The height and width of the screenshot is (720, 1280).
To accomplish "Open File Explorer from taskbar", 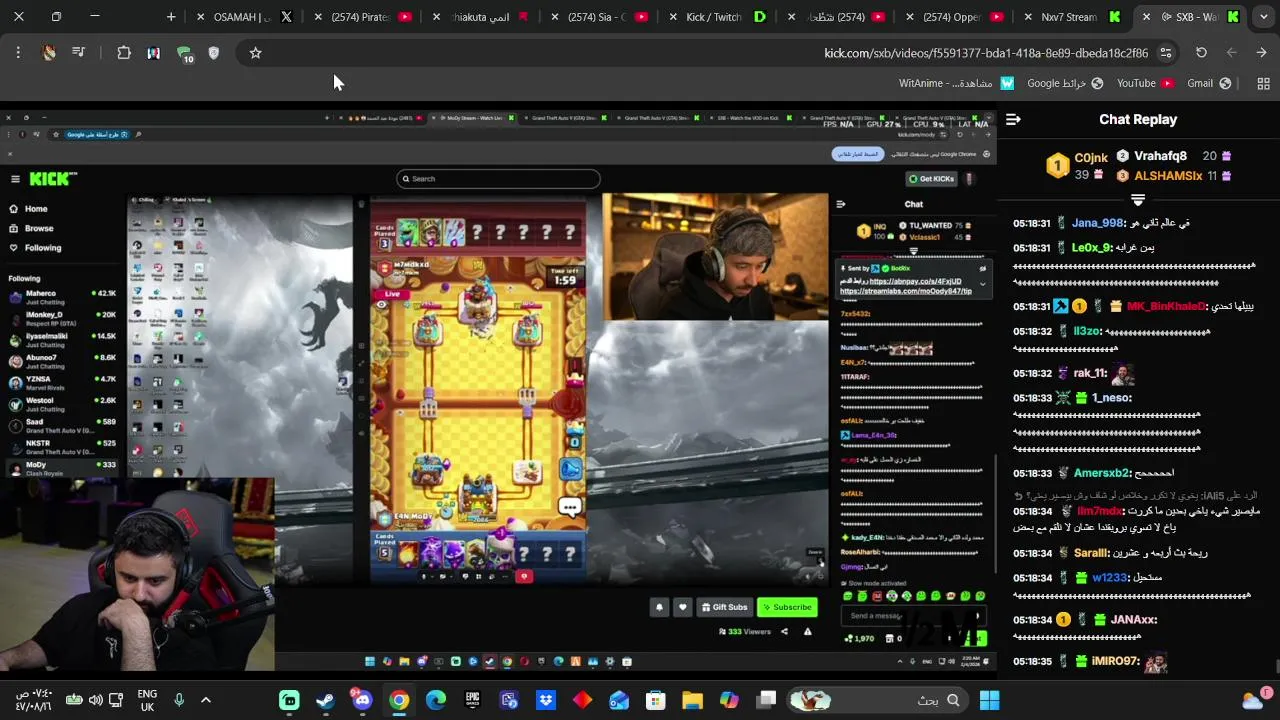I will point(692,700).
